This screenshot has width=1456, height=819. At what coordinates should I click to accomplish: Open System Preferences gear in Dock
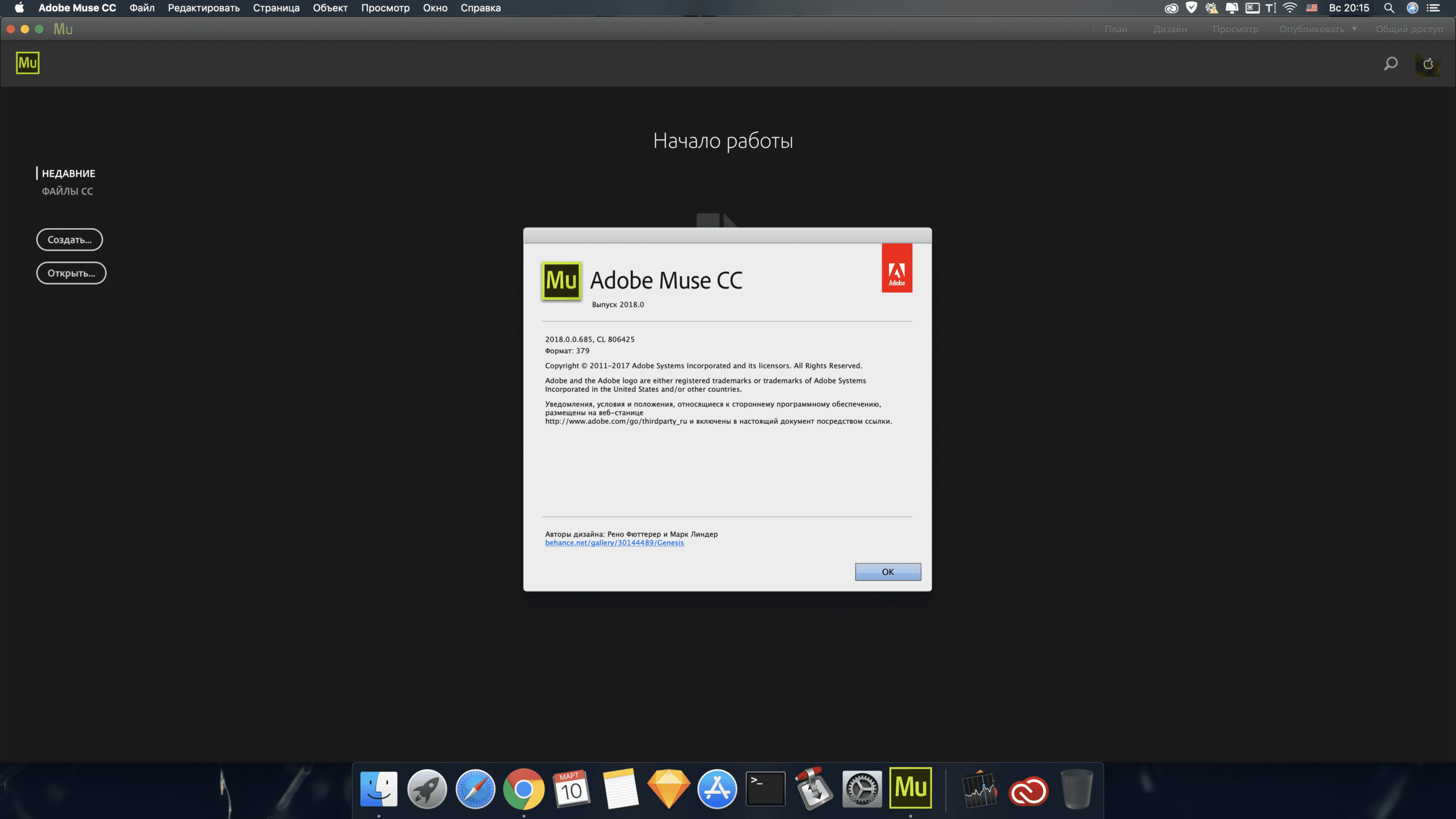pos(862,788)
